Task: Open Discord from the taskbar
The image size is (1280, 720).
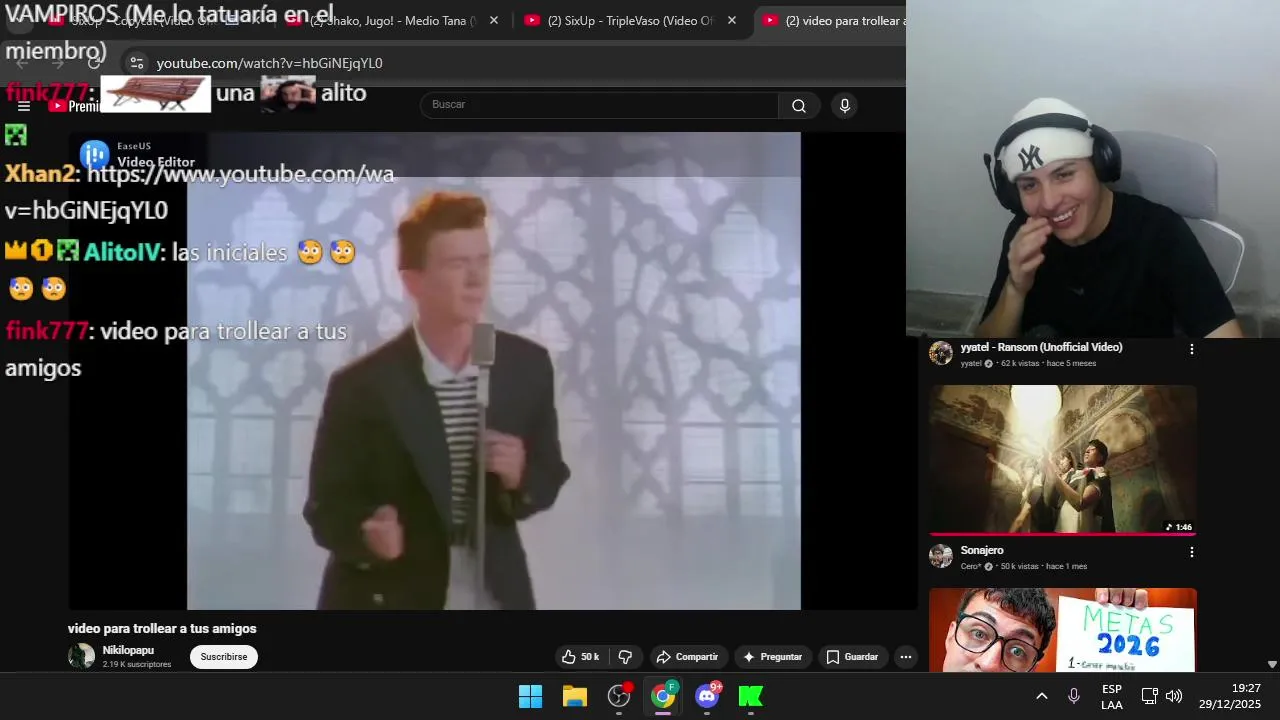Action: [707, 696]
